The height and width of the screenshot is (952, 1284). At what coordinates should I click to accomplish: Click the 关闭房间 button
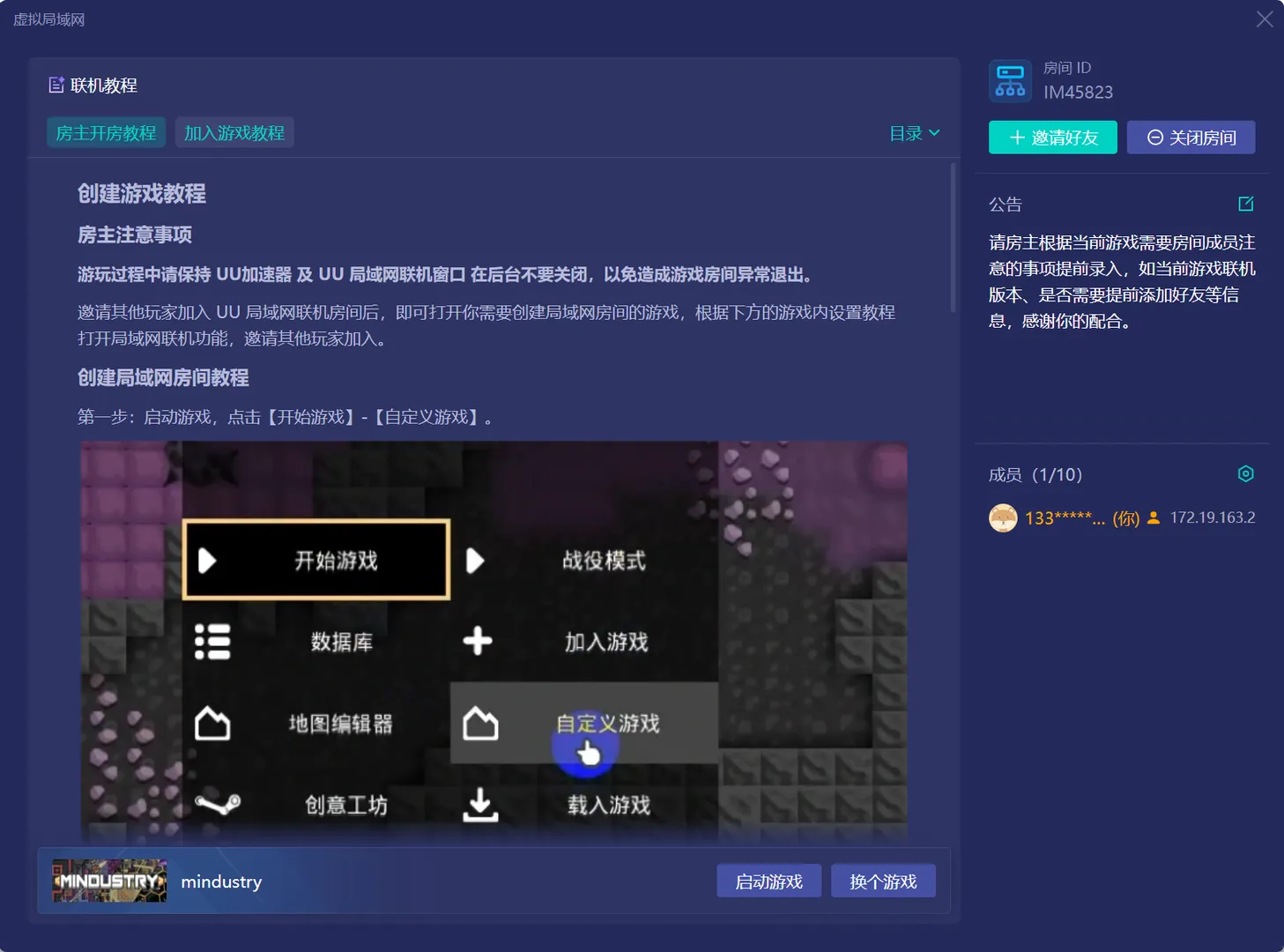[1191, 138]
